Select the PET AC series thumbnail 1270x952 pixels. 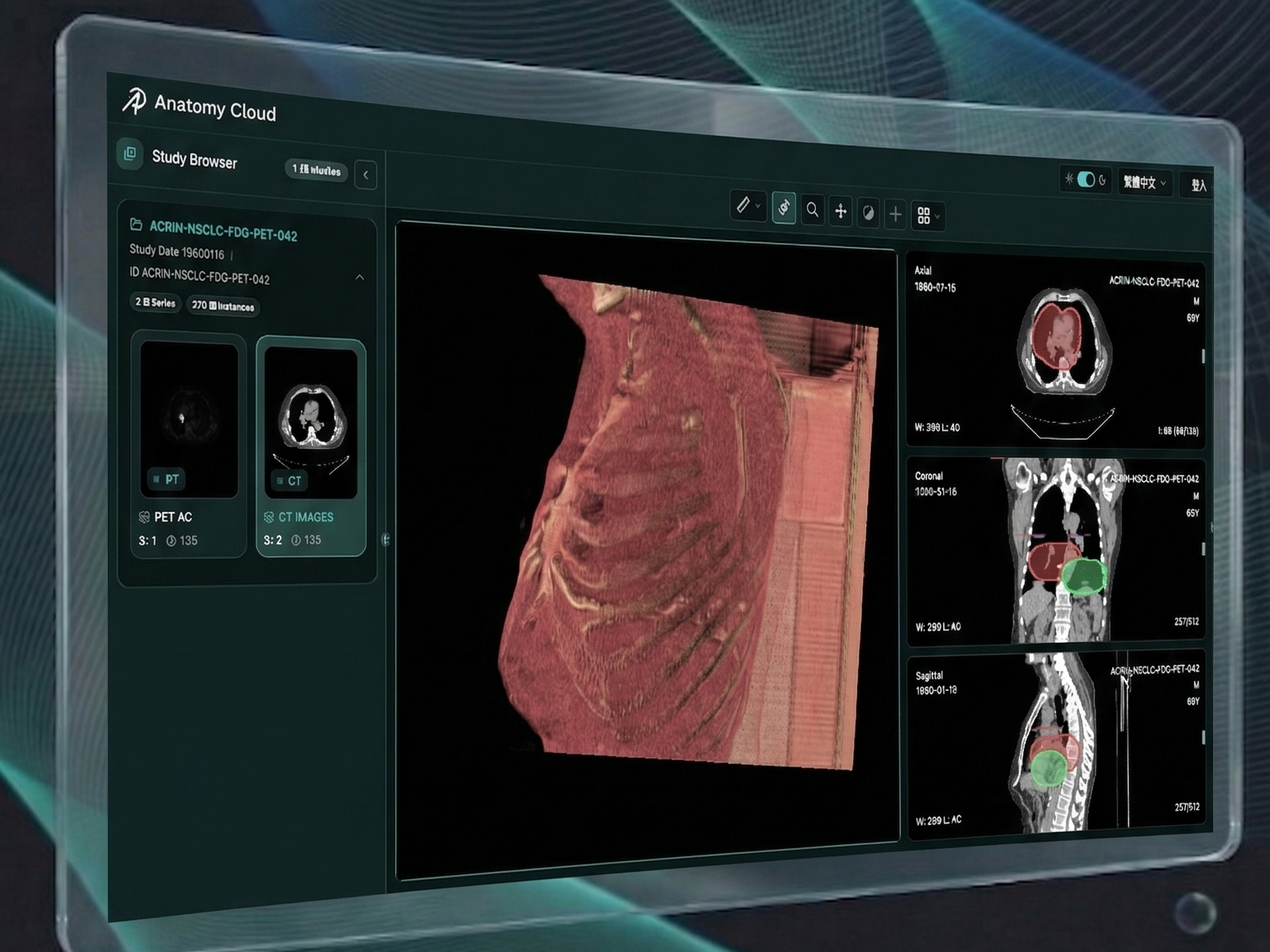pos(189,420)
